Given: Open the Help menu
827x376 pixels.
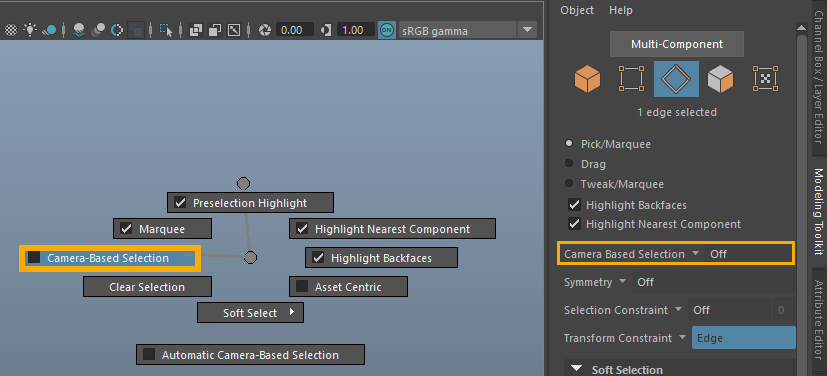Looking at the screenshot, I should pyautogui.click(x=621, y=10).
